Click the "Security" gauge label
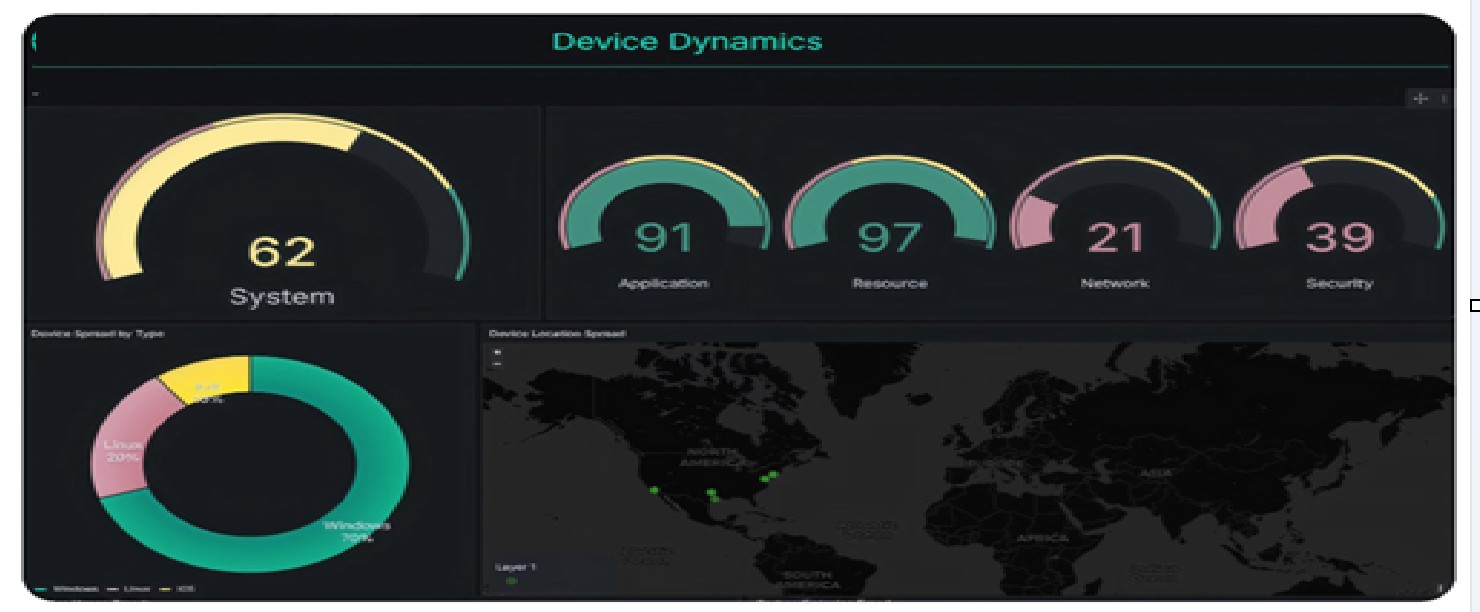 tap(1339, 283)
